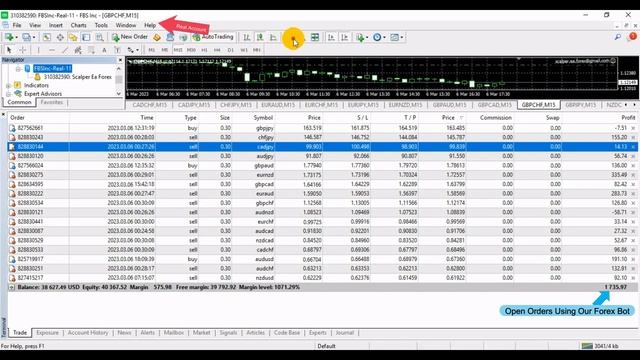
Task: Select the Trendline drawing tool
Action: (65, 50)
